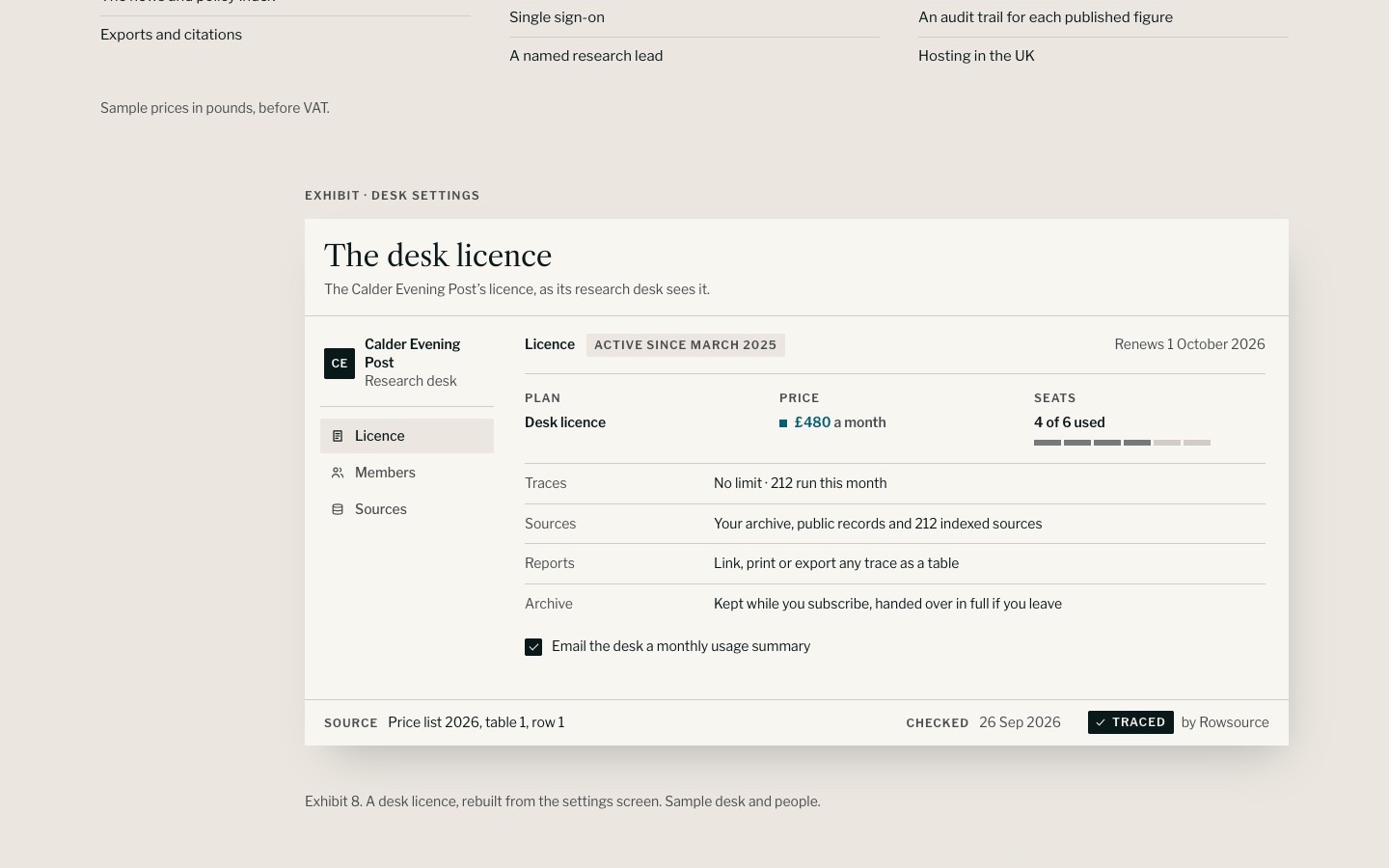Screen dimensions: 1389x868
Task: Click the Licence document icon in sidebar
Action: tap(338, 436)
